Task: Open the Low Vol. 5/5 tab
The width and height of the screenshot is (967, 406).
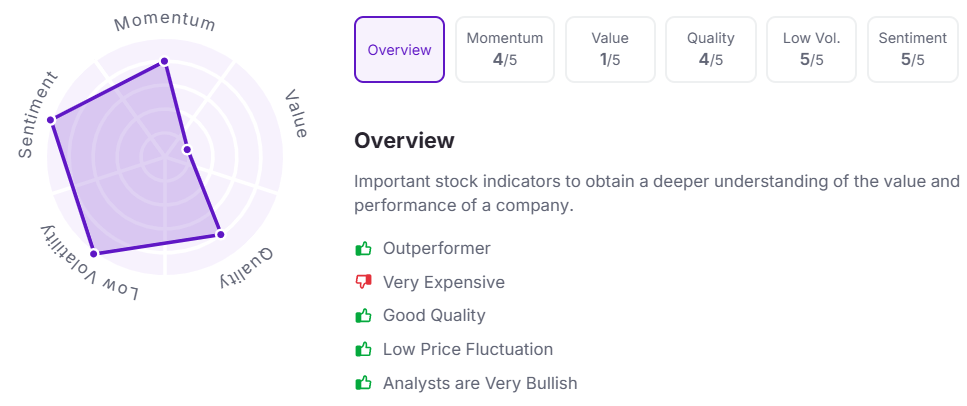Action: (x=812, y=49)
